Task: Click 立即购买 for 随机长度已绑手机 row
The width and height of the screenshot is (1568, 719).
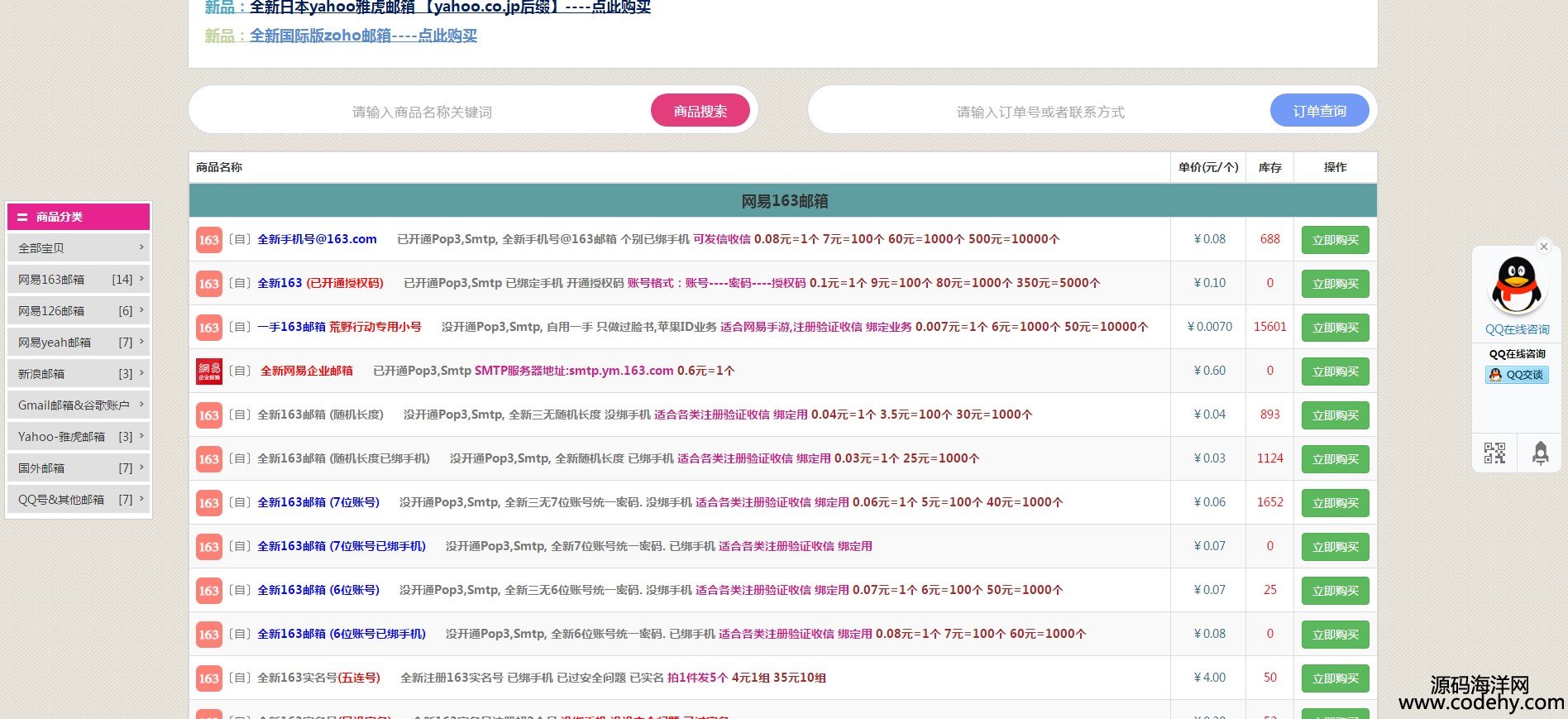Action: [1336, 459]
